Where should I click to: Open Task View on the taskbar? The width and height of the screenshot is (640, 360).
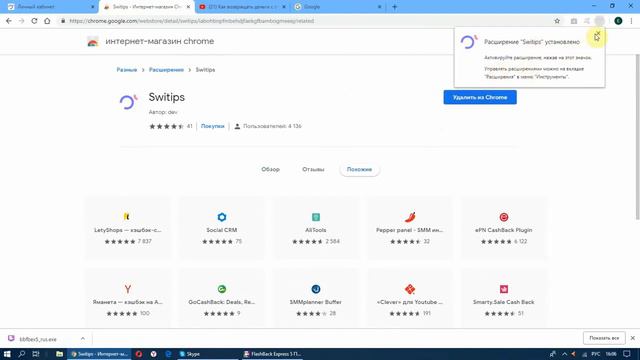[x=36, y=354]
